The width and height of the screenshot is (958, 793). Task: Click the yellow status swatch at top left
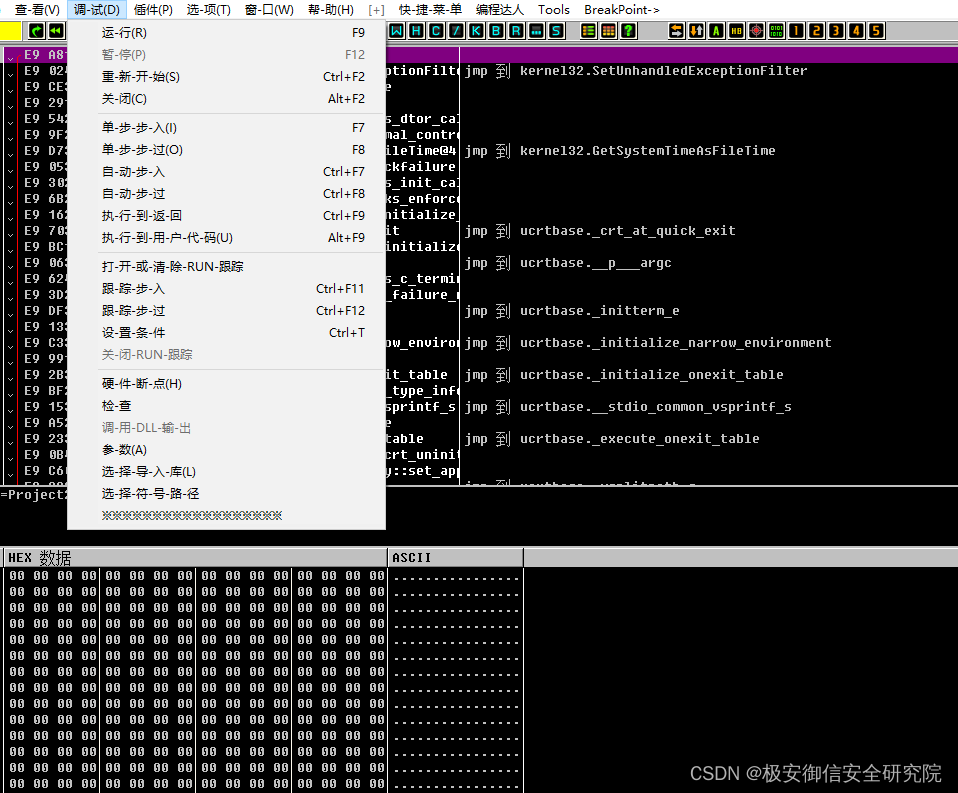point(10,31)
